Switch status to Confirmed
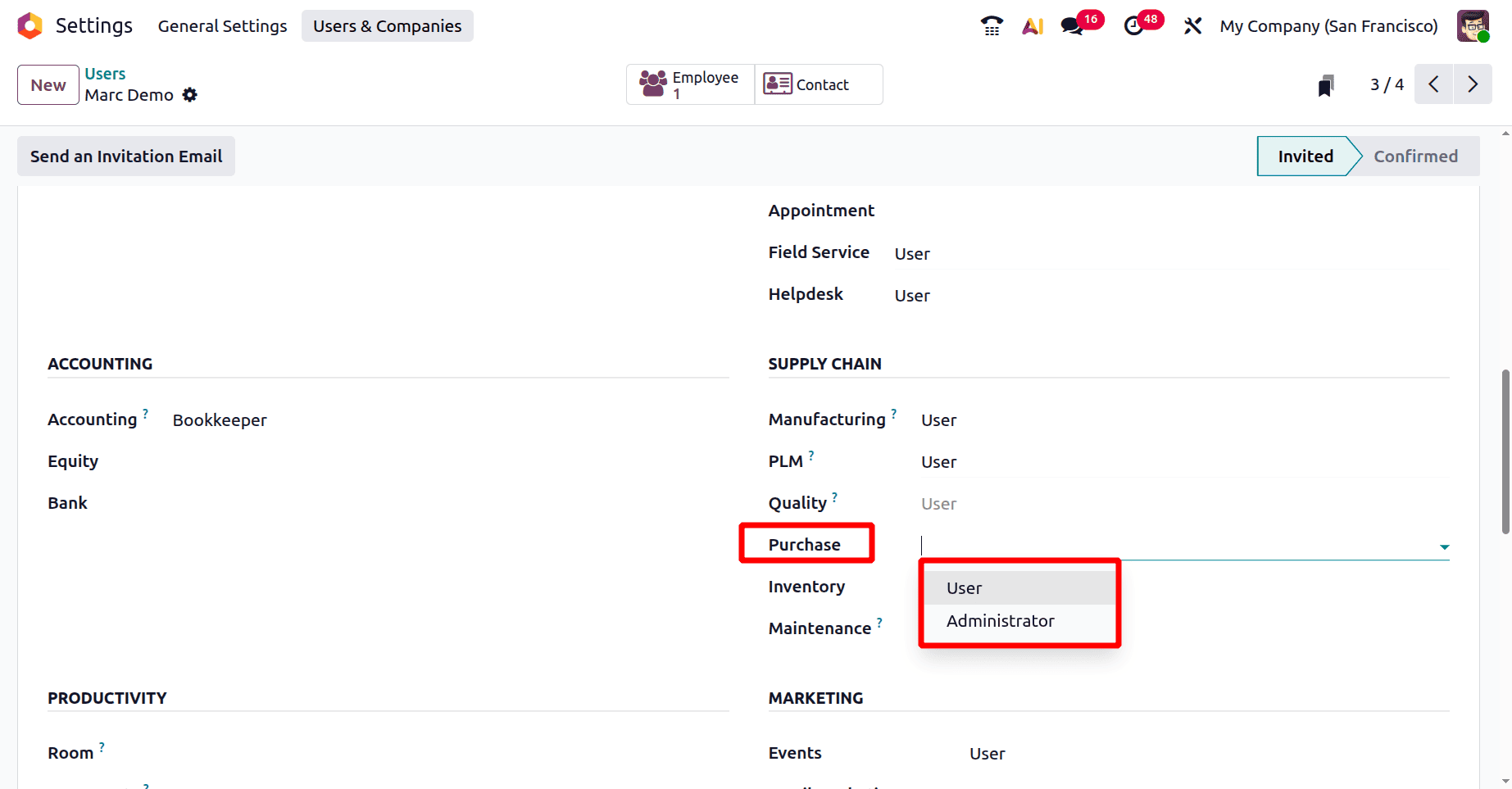Image resolution: width=1512 pixels, height=789 pixels. 1416,156
